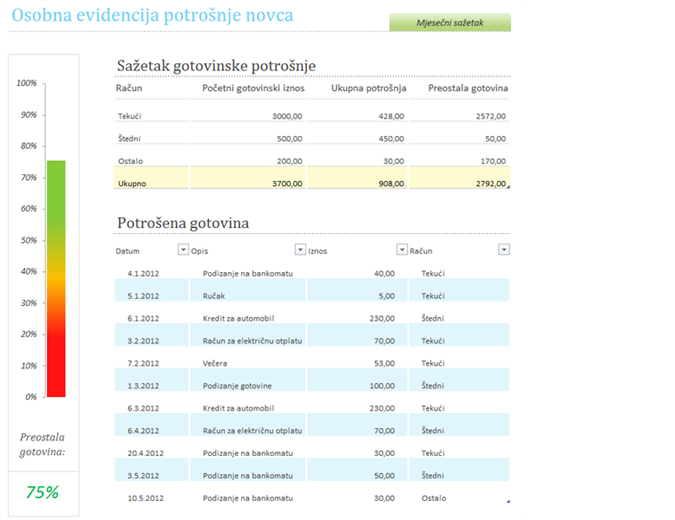
Task: Select the Preostala gotovina column header
Action: pos(468,88)
